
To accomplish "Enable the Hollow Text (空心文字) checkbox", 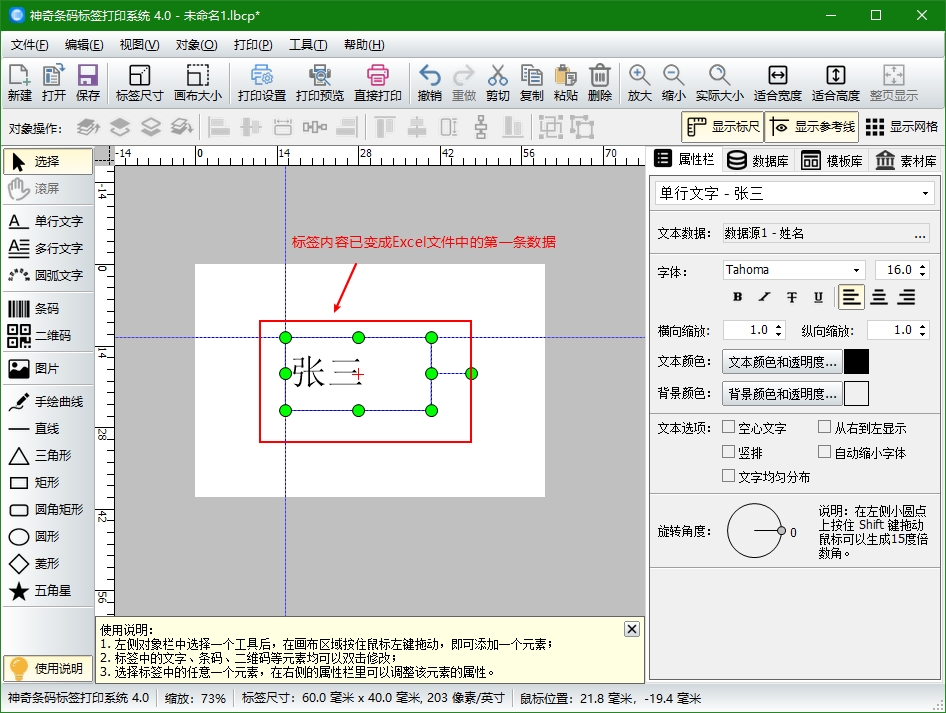I will click(x=728, y=428).
